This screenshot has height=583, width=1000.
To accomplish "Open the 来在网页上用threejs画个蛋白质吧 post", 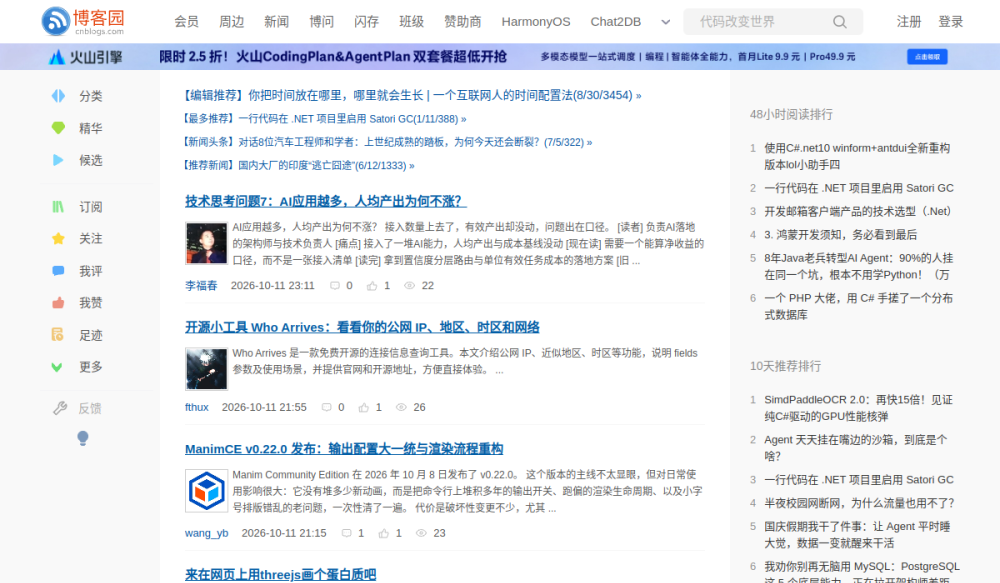I will [281, 574].
